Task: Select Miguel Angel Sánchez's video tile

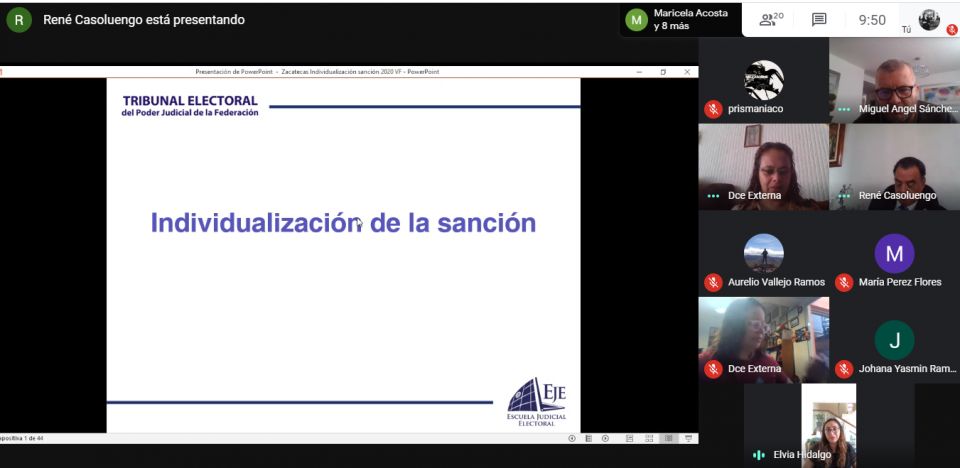Action: click(x=894, y=80)
